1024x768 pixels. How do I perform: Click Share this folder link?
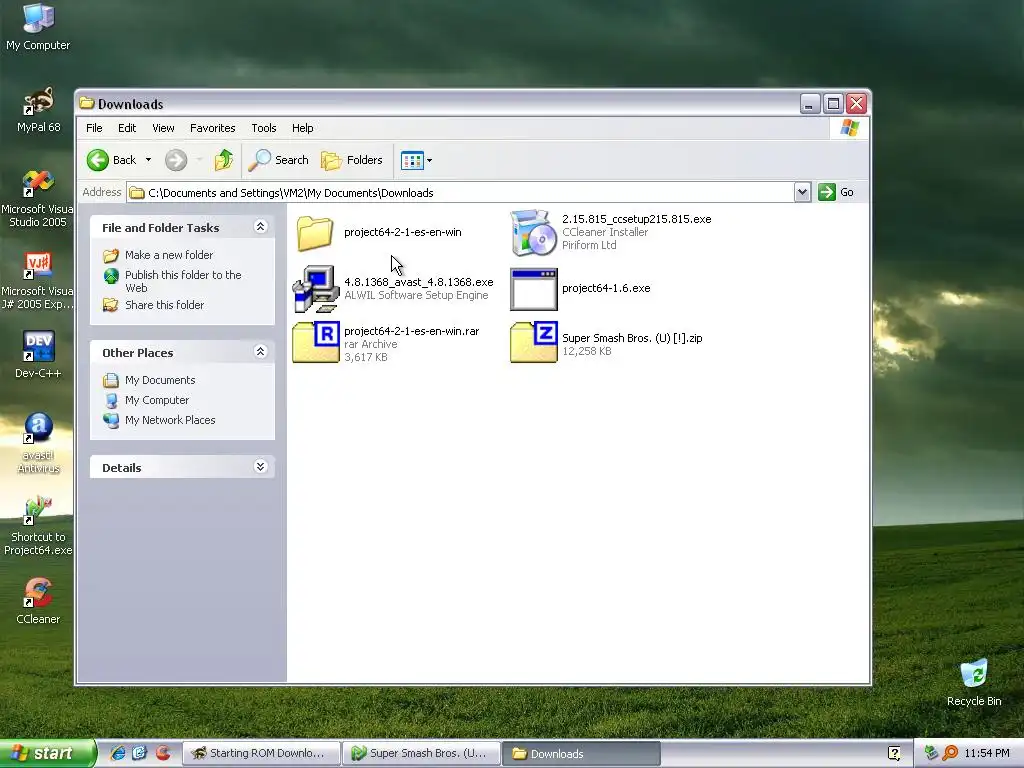(165, 305)
